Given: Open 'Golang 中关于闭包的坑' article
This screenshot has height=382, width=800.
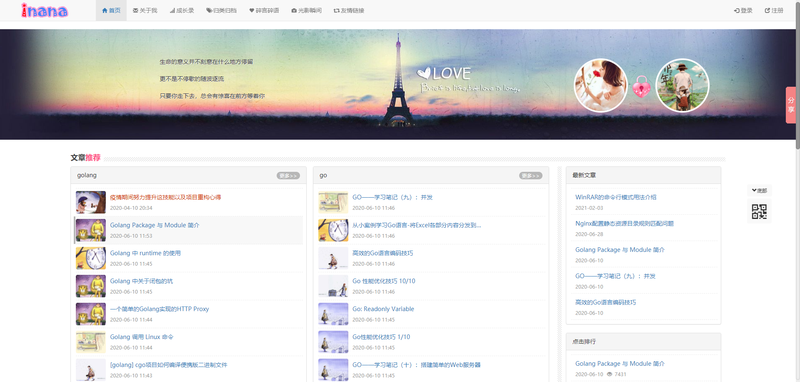Looking at the screenshot, I should tap(141, 281).
